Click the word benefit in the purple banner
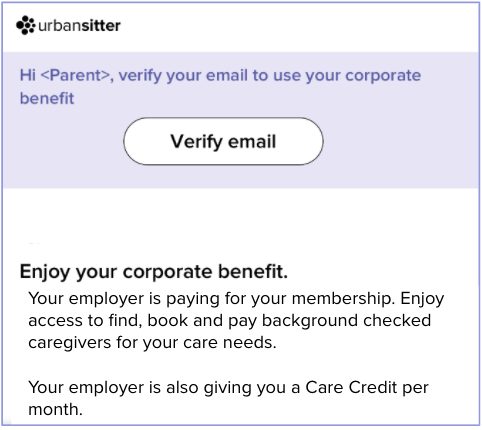This screenshot has height=430, width=482. click(47, 98)
